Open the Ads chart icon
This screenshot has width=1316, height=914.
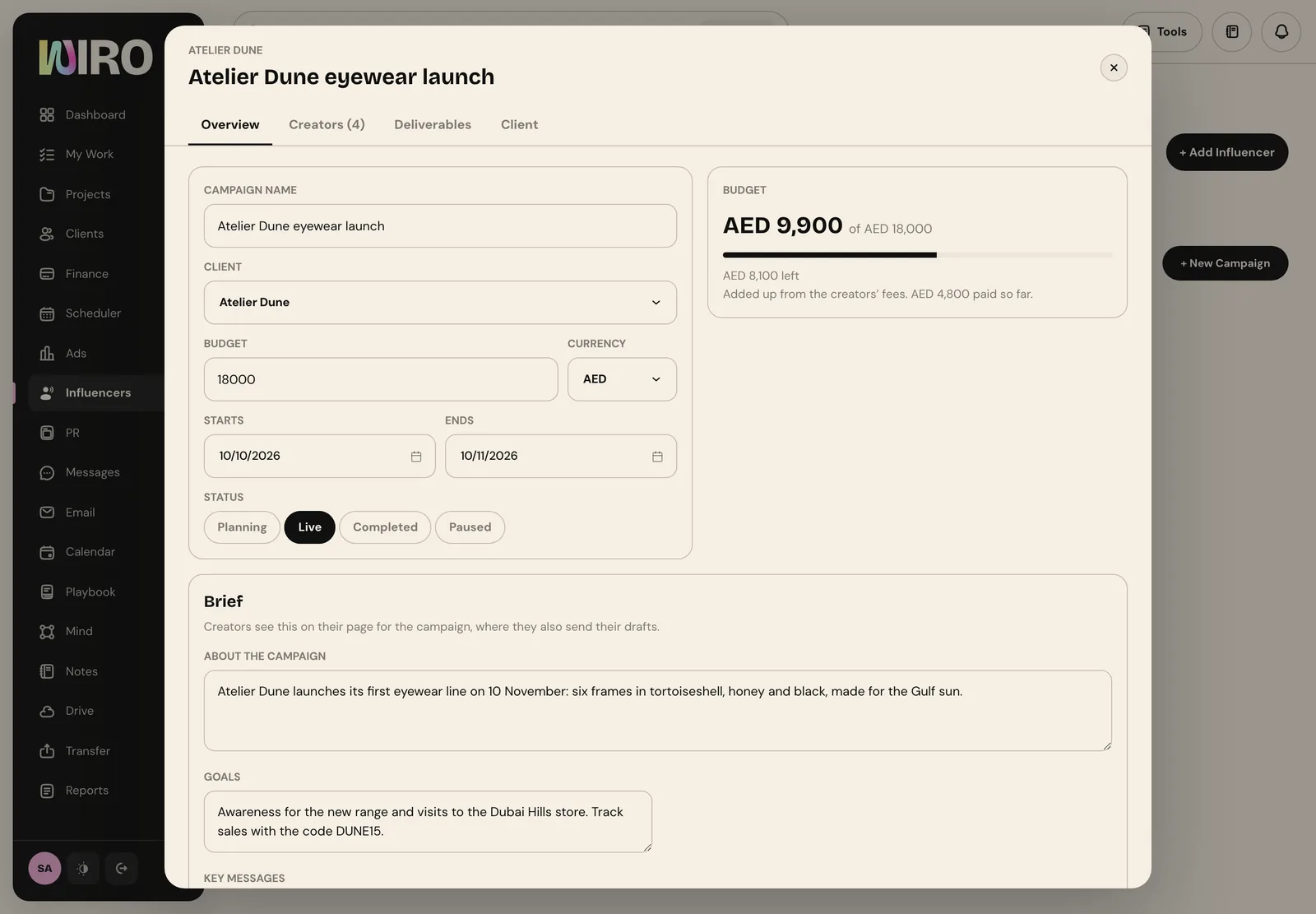[x=47, y=353]
